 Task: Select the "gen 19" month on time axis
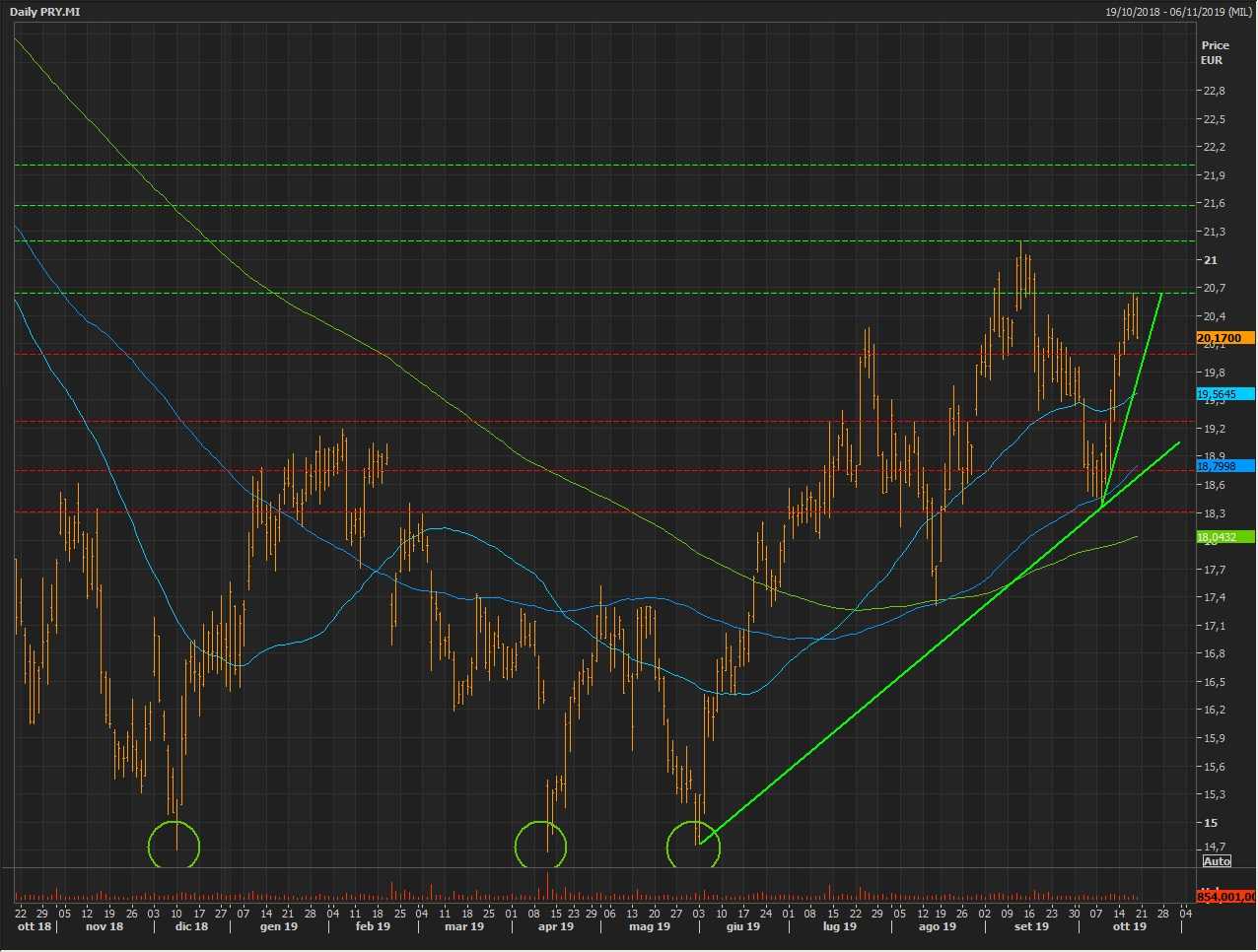[x=278, y=926]
